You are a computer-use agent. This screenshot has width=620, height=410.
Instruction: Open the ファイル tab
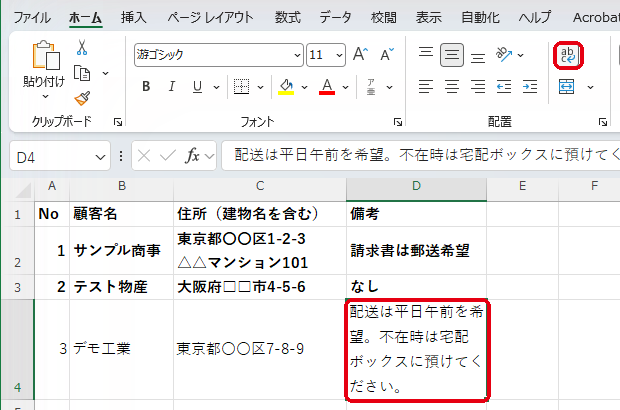[32, 18]
